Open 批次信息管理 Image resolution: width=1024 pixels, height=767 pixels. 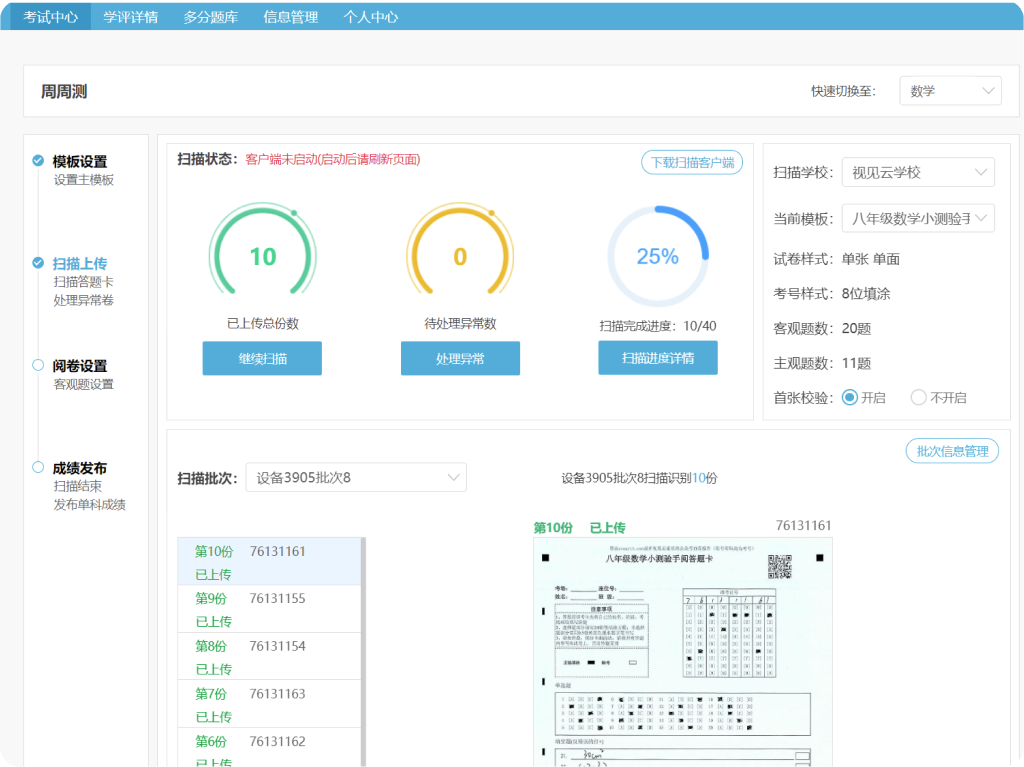pyautogui.click(x=951, y=450)
